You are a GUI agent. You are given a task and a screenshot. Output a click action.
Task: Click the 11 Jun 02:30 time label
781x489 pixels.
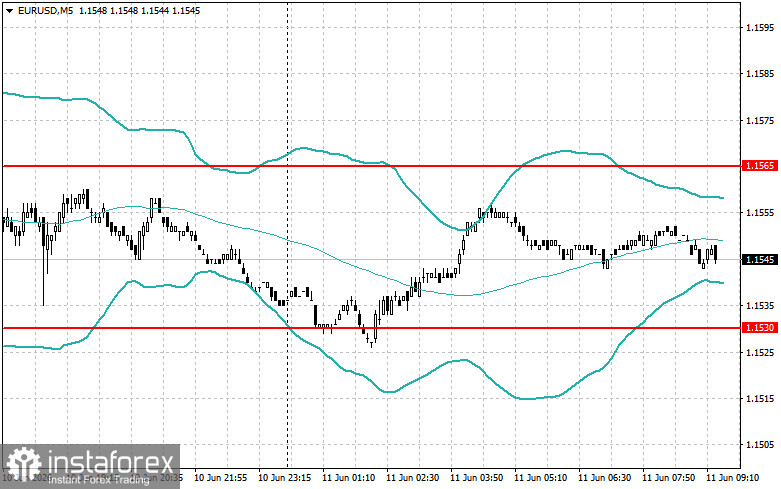click(x=412, y=478)
